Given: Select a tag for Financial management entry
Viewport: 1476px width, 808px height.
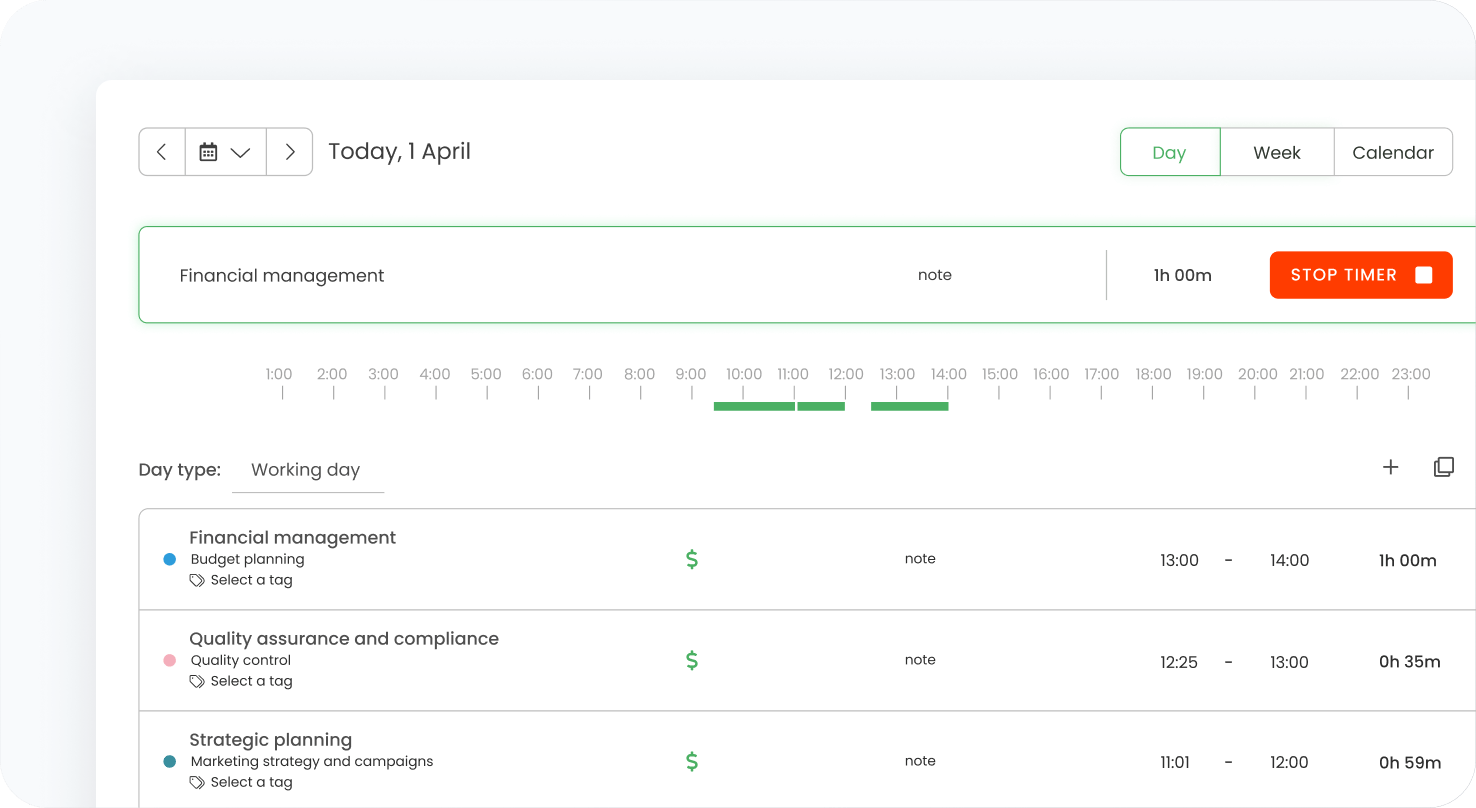Looking at the screenshot, I should coord(241,580).
